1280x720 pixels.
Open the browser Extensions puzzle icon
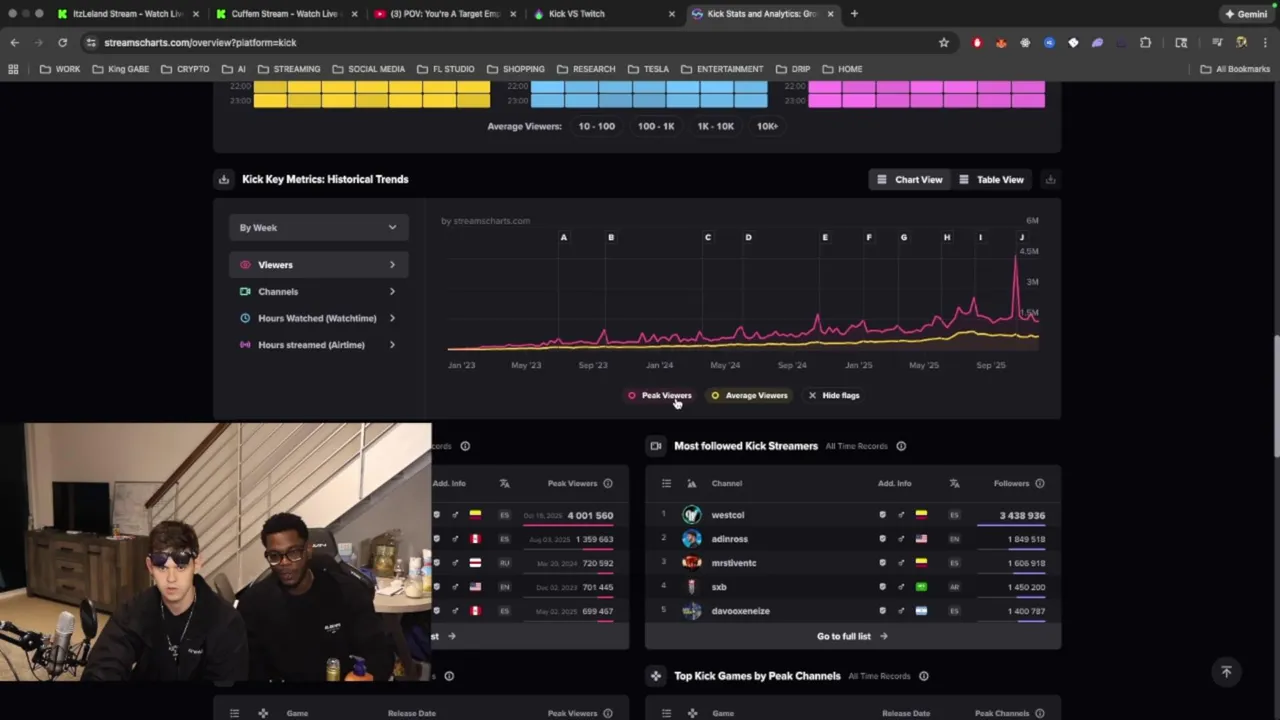pyautogui.click(x=1145, y=43)
